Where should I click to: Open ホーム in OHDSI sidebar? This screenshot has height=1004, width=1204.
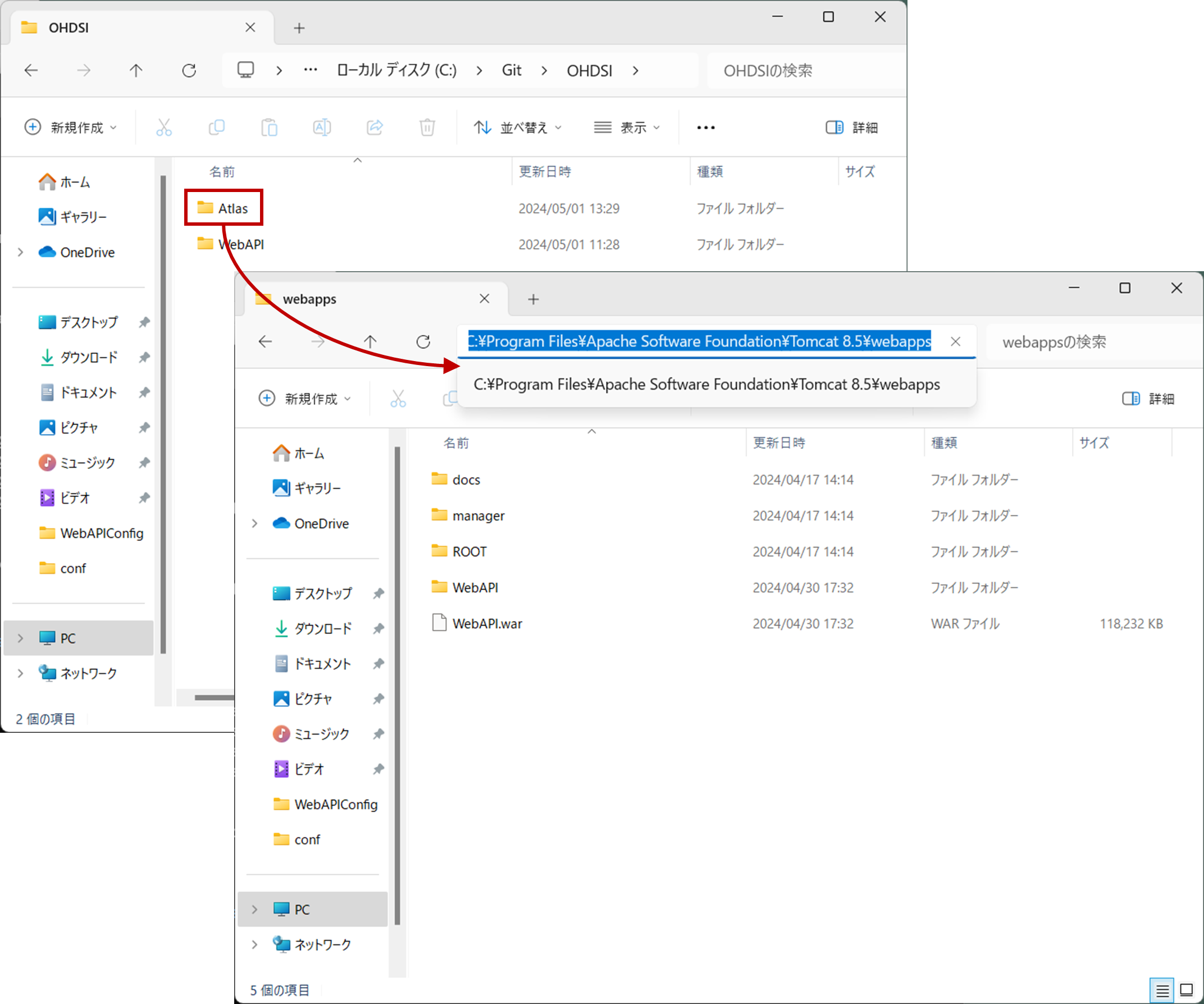click(64, 182)
